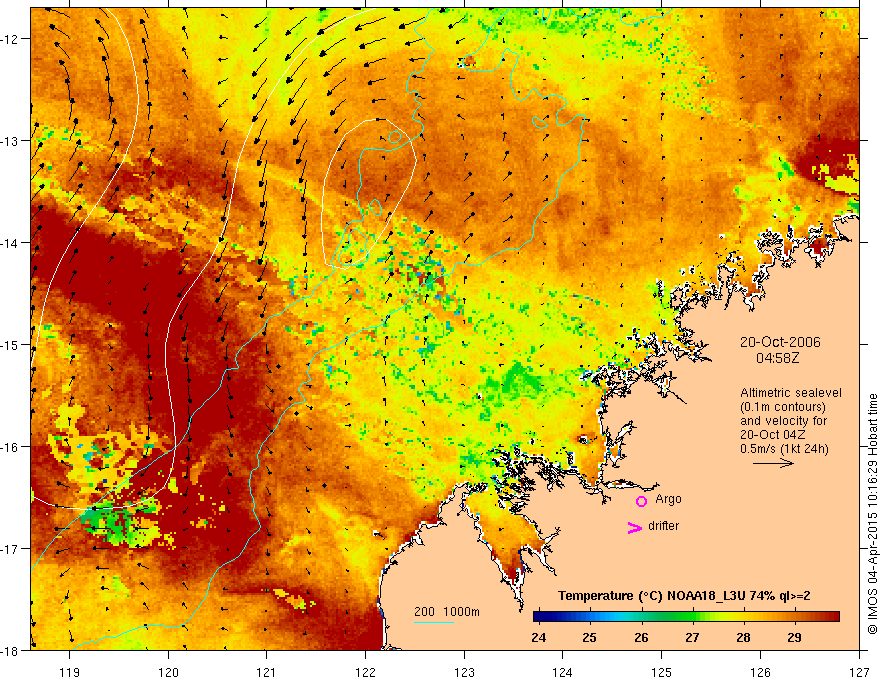Click the 'Temperature (°C) NOAA18_L3U 74% ql>=2' title
Screen dimensions: 880x680
[684, 596]
